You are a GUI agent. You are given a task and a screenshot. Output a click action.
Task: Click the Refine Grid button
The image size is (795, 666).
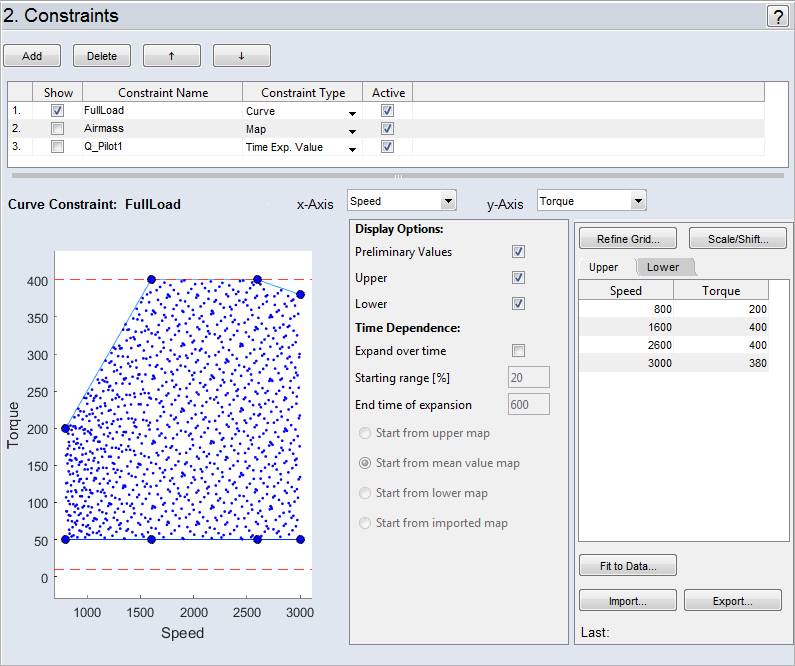[627, 238]
